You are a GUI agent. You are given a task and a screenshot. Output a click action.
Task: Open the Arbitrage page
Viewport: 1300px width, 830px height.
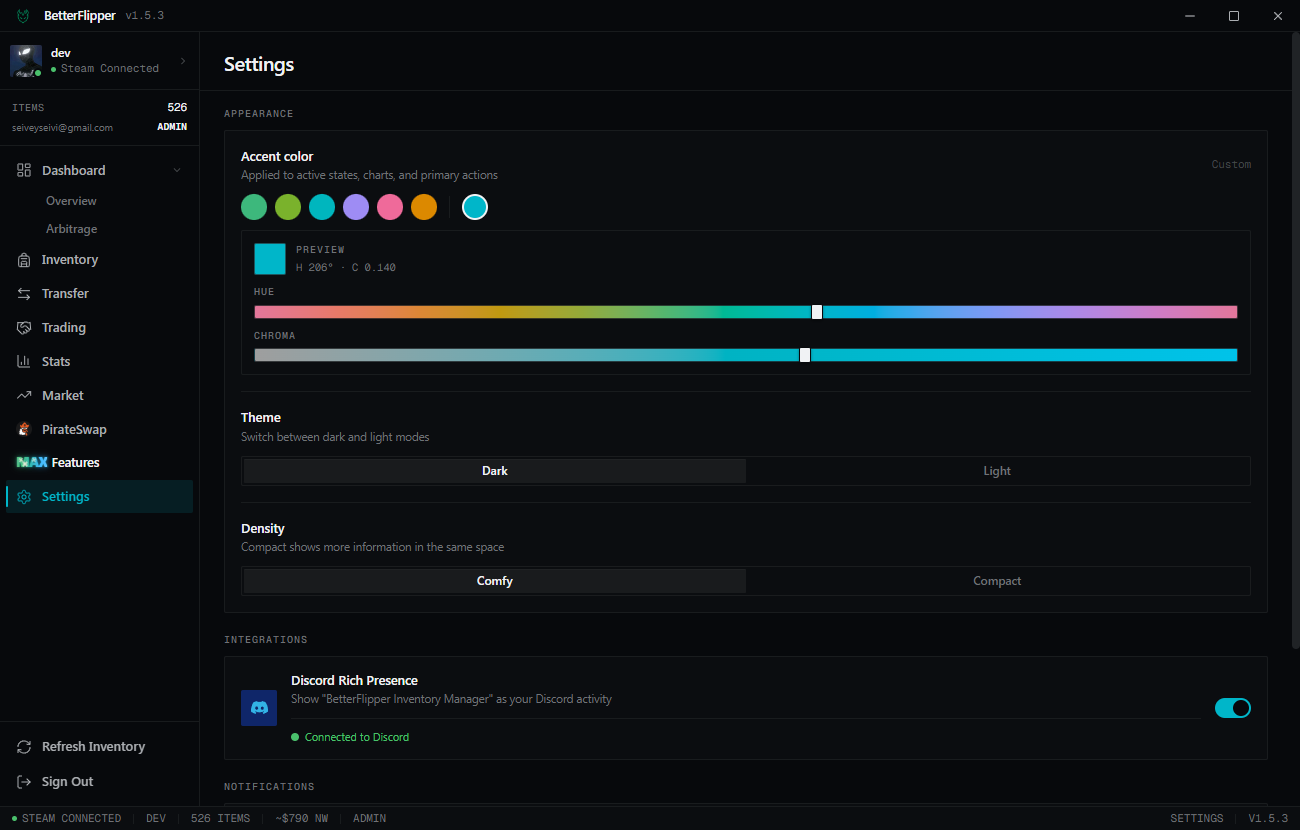[72, 229]
